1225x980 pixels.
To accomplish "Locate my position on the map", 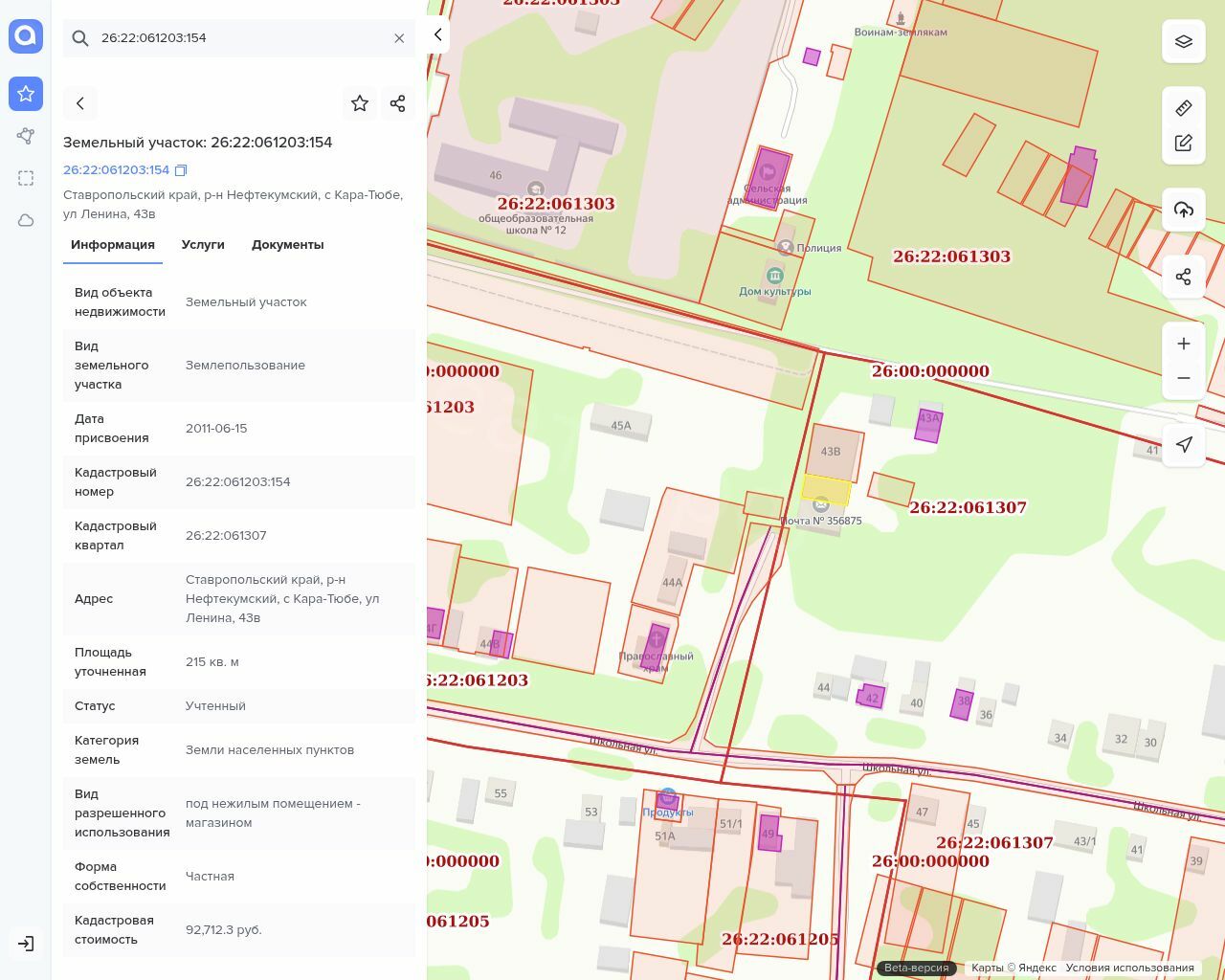I will click(1184, 445).
